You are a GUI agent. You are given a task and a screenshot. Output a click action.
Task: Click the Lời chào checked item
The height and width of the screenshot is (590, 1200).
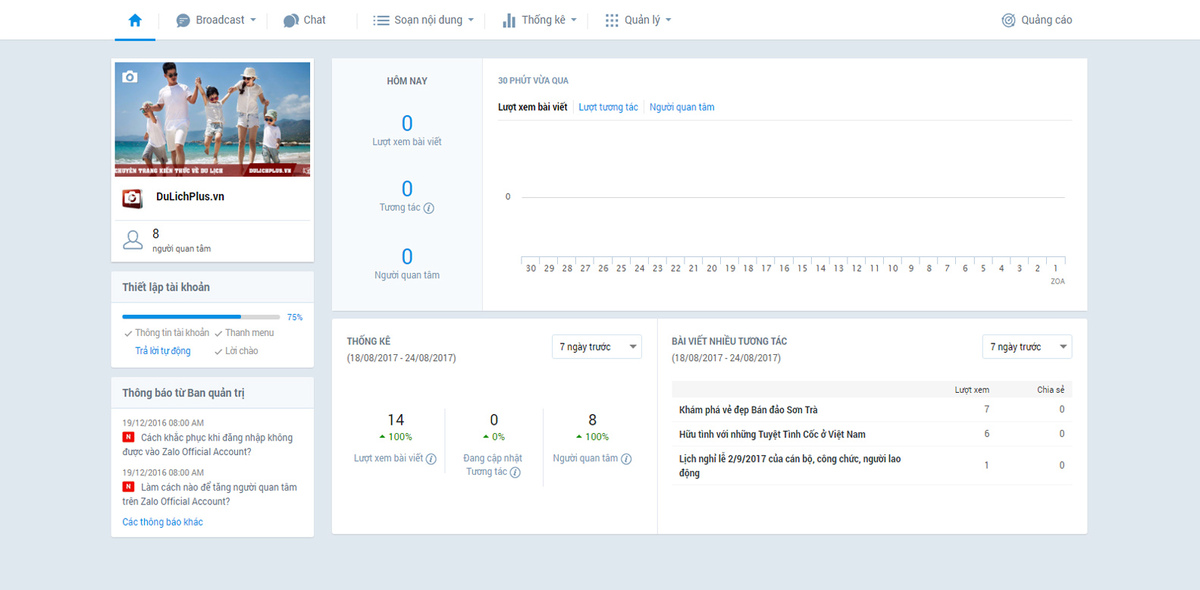(x=235, y=351)
